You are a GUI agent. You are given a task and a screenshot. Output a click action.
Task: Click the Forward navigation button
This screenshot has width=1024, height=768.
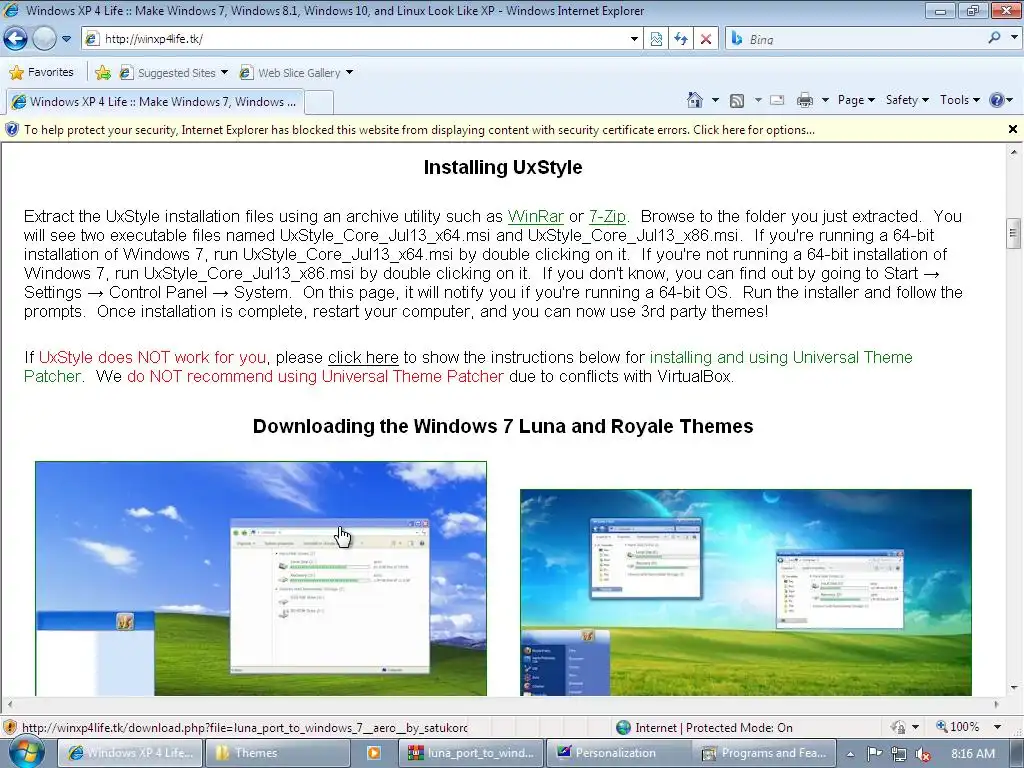click(44, 39)
